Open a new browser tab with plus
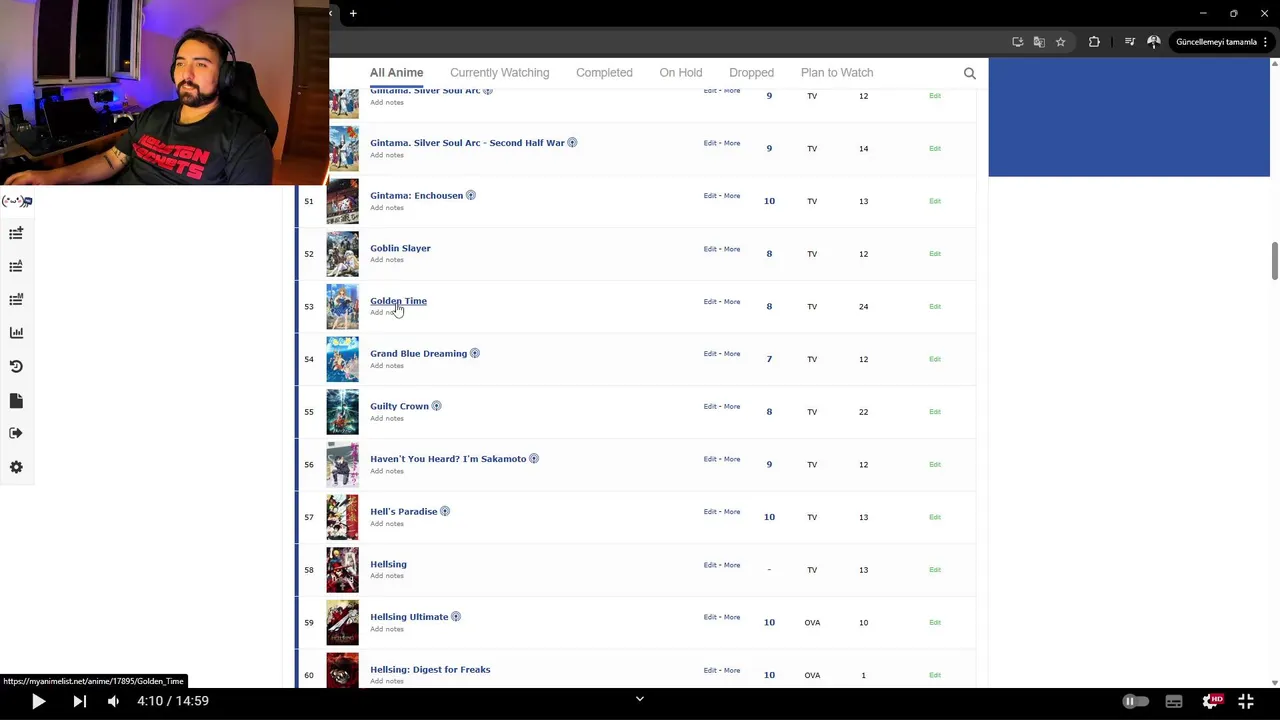Viewport: 1280px width, 720px height. coord(353,13)
